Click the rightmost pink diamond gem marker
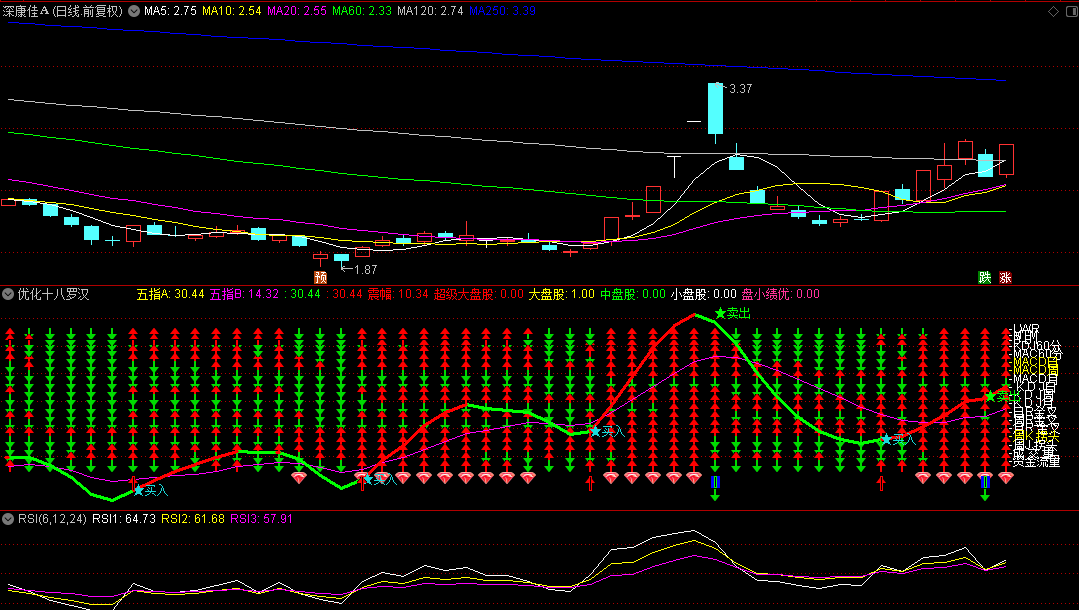This screenshot has height=610, width=1079. (1005, 477)
